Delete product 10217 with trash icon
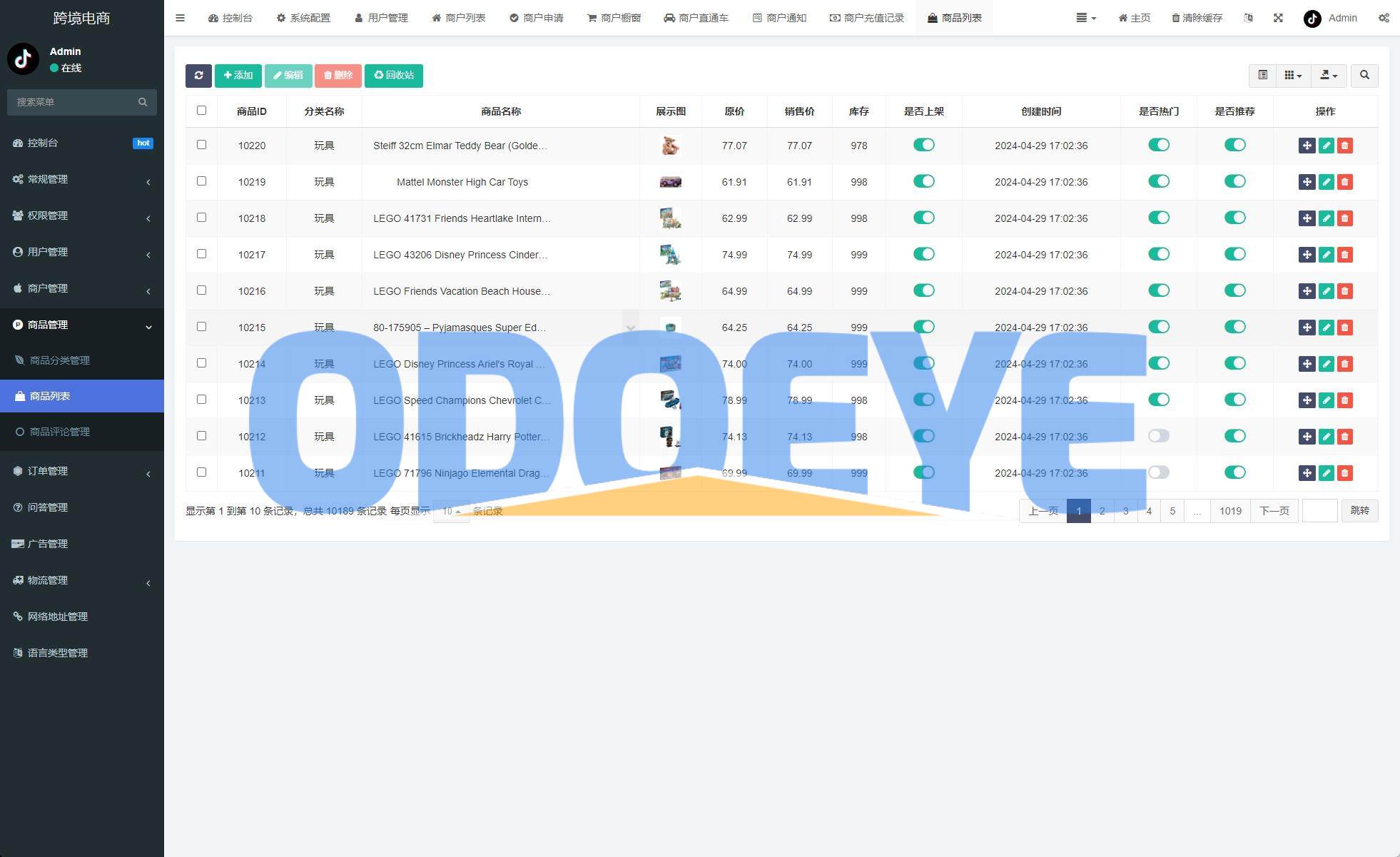The width and height of the screenshot is (1400, 857). 1344,255
